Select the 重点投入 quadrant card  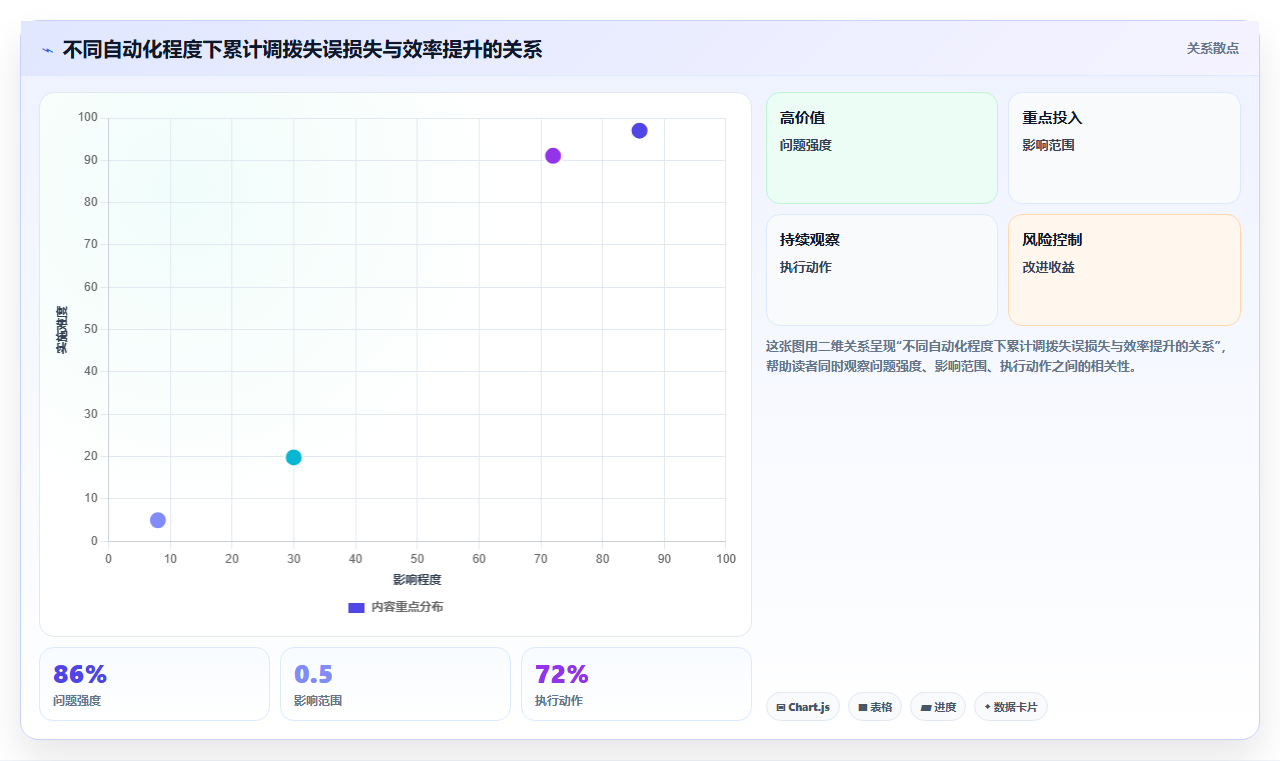[x=1124, y=148]
